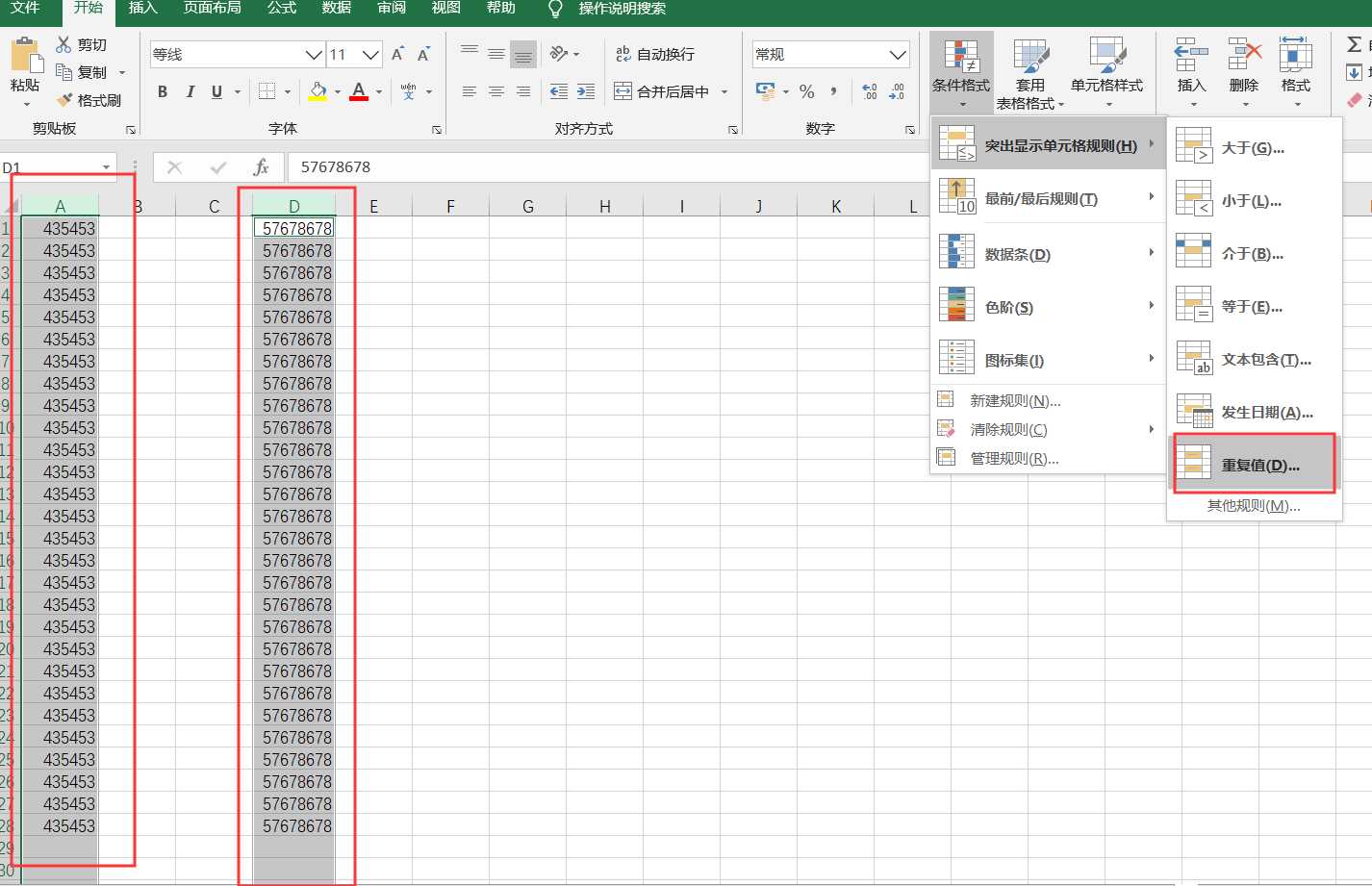Select the 大于 highlight rule

point(1255,147)
